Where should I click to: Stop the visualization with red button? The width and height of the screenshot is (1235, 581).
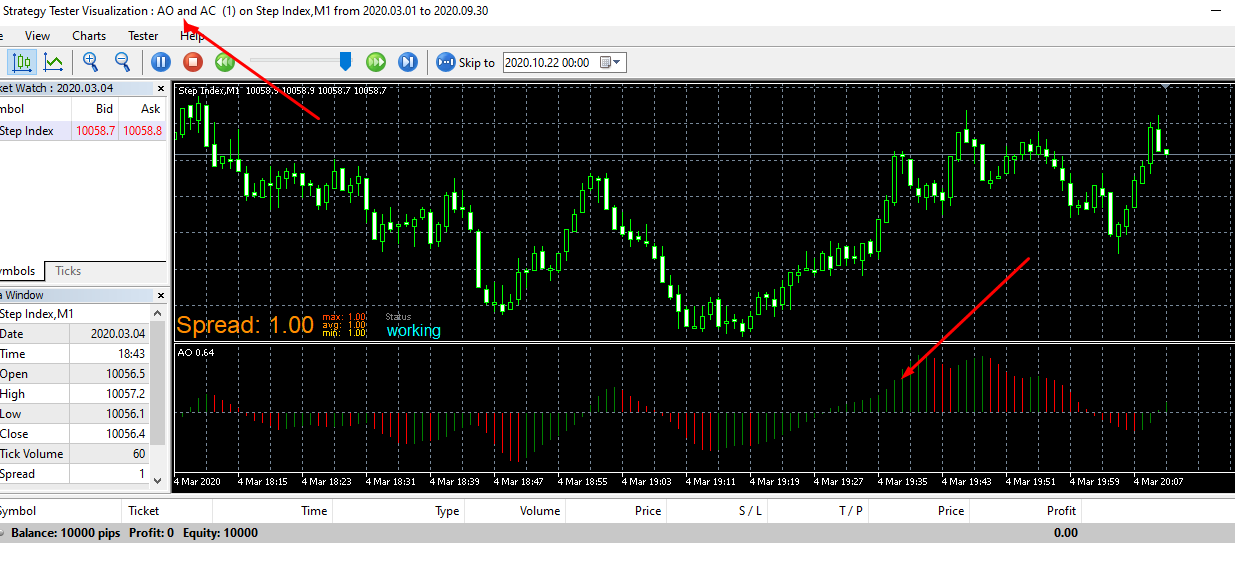click(x=192, y=62)
